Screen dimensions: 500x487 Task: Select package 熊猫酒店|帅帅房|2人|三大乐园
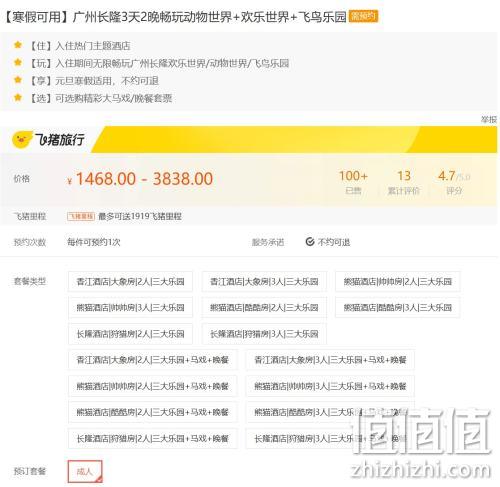click(x=398, y=282)
